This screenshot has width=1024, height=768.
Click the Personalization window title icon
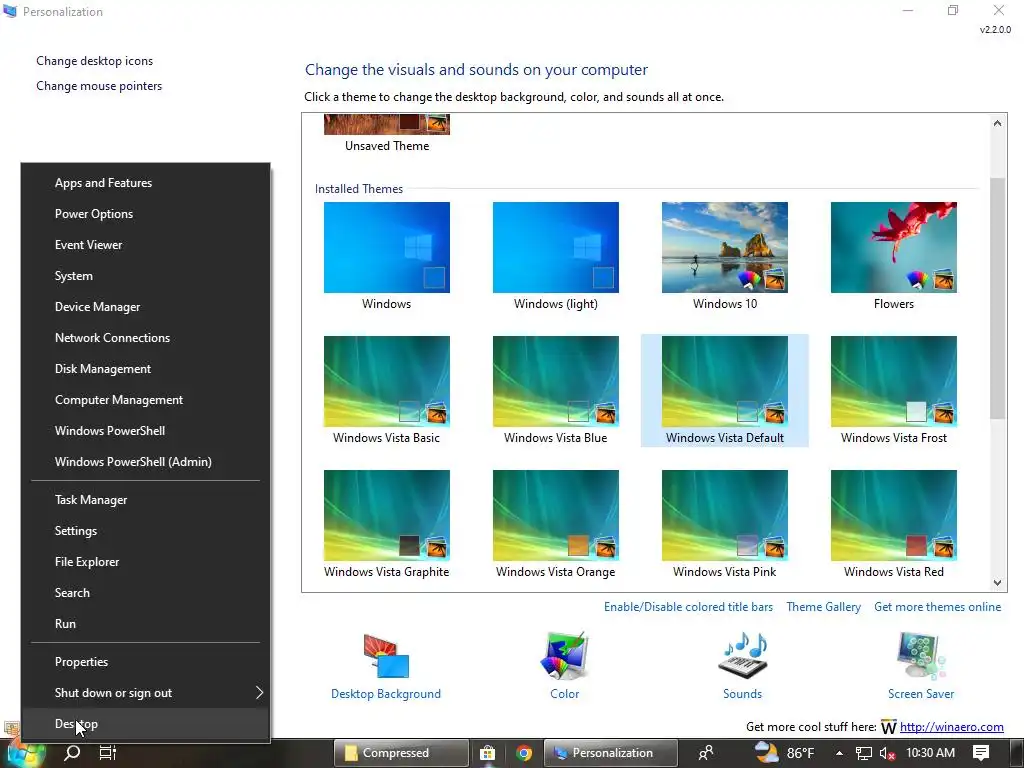tap(10, 11)
